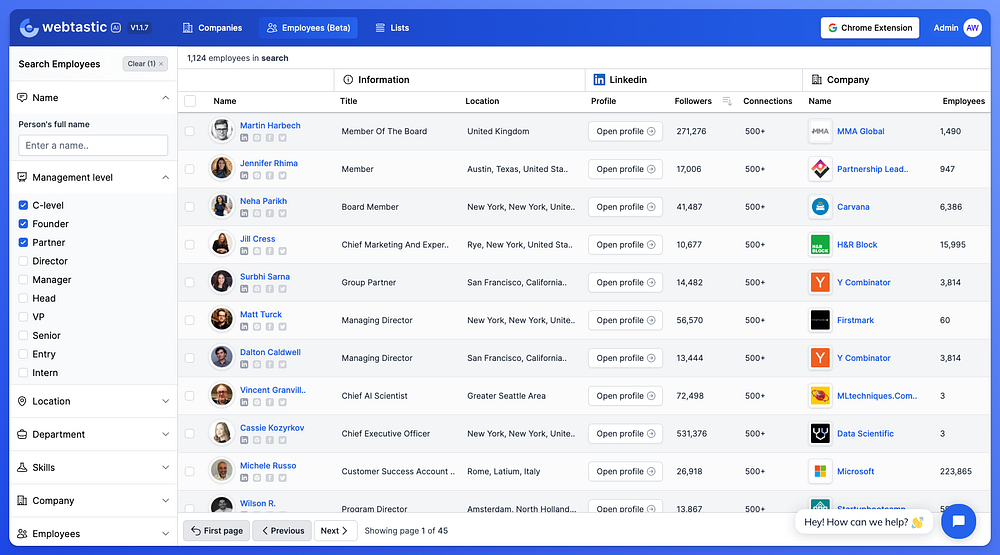This screenshot has height=555, width=1000.
Task: Click H&R Block company logo
Action: pos(820,245)
